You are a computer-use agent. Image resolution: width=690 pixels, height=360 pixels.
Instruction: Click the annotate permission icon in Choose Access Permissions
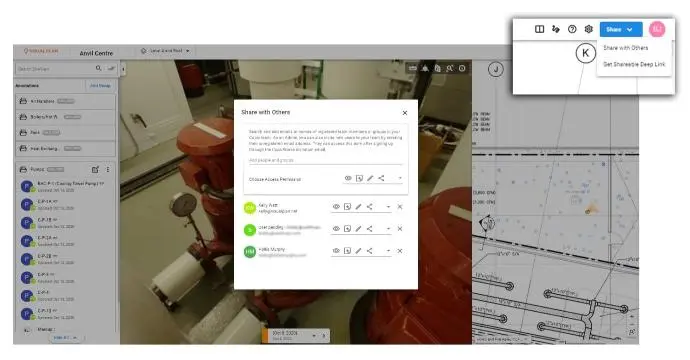[359, 178]
